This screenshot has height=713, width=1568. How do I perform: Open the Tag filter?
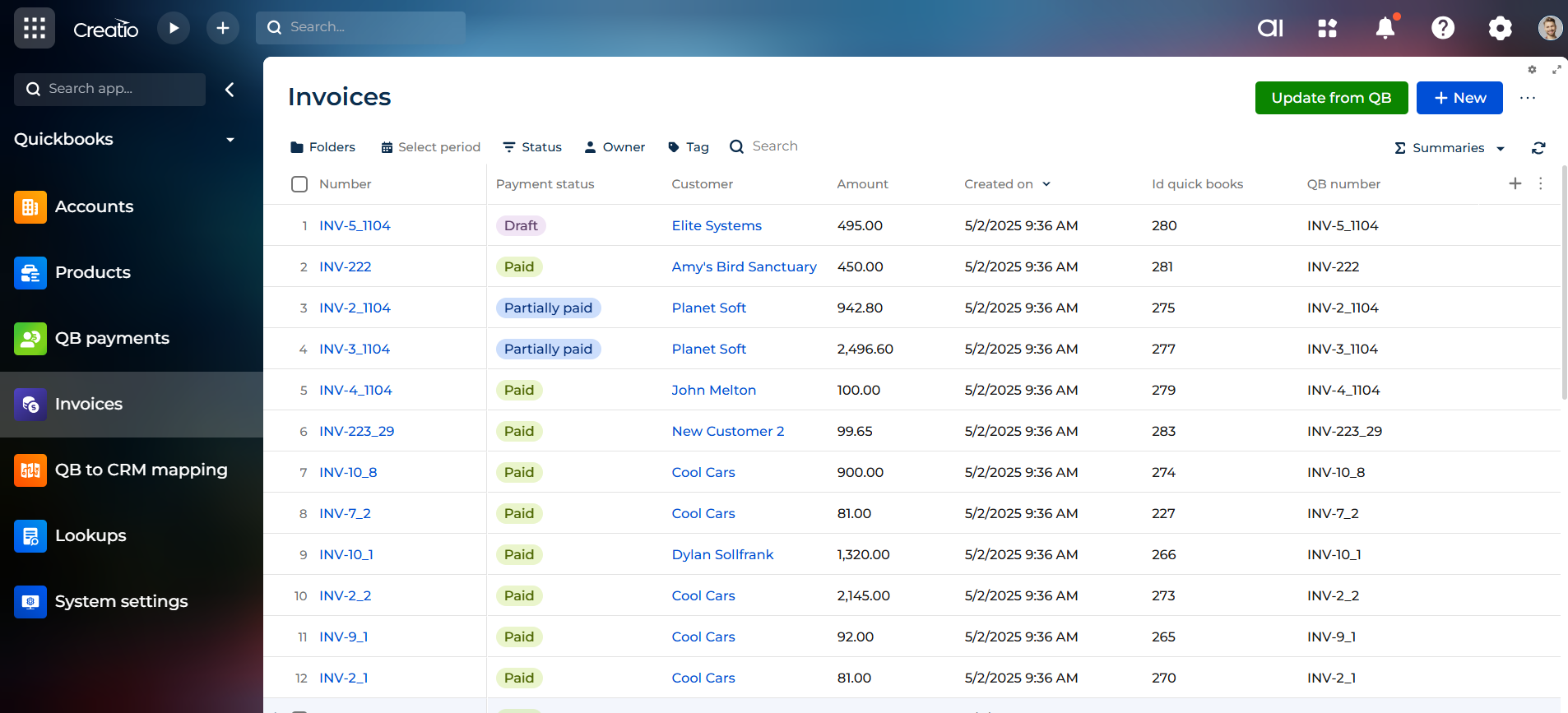tap(689, 147)
